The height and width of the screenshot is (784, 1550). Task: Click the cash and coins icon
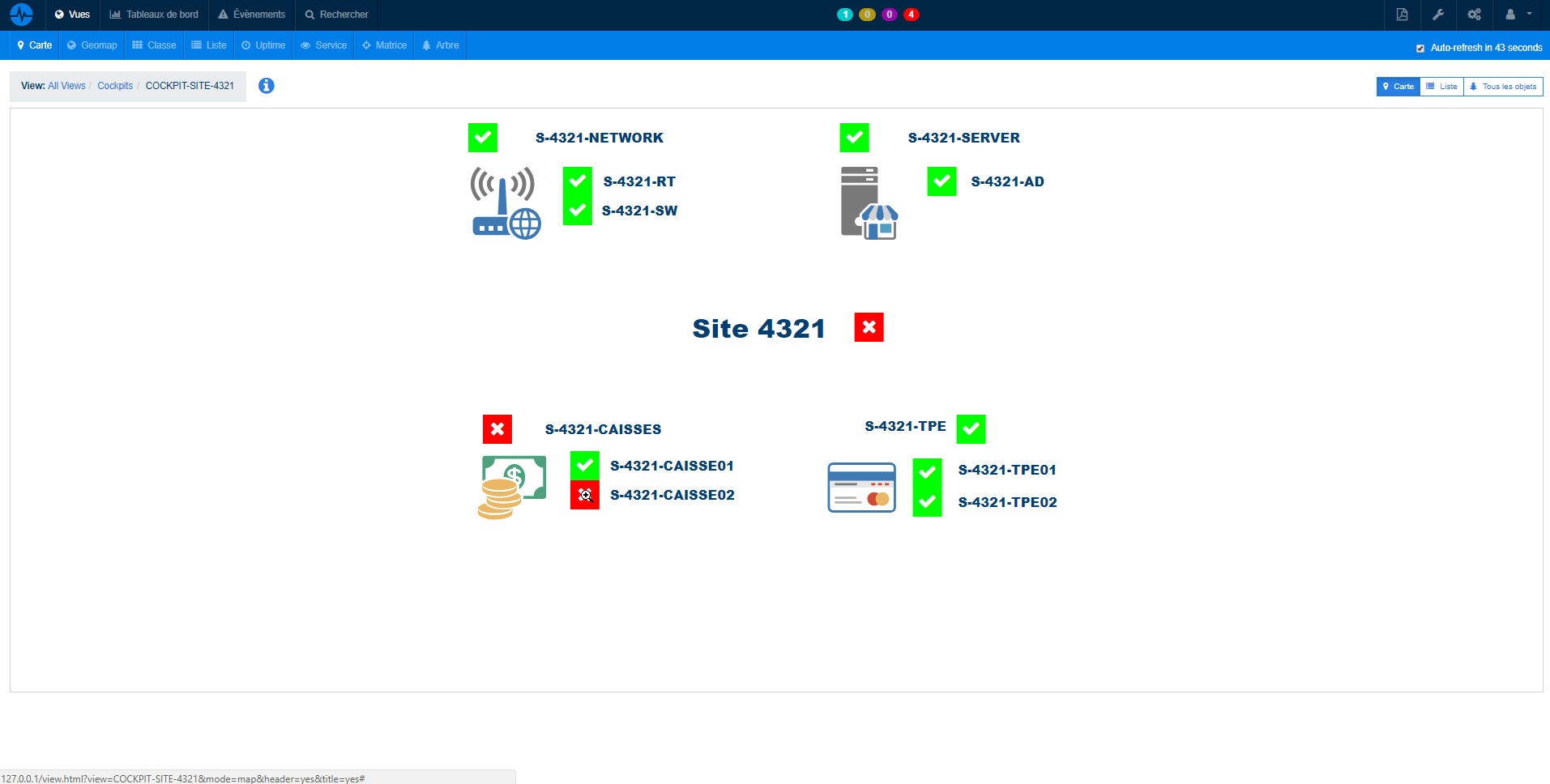coord(512,486)
